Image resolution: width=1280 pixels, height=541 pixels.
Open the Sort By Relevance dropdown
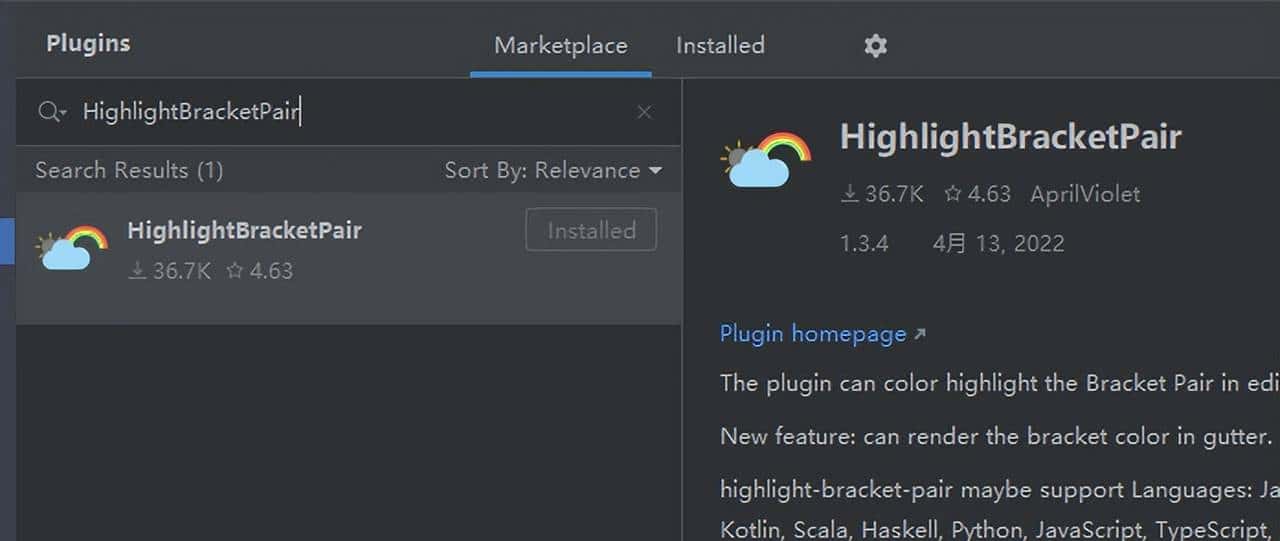tap(553, 170)
